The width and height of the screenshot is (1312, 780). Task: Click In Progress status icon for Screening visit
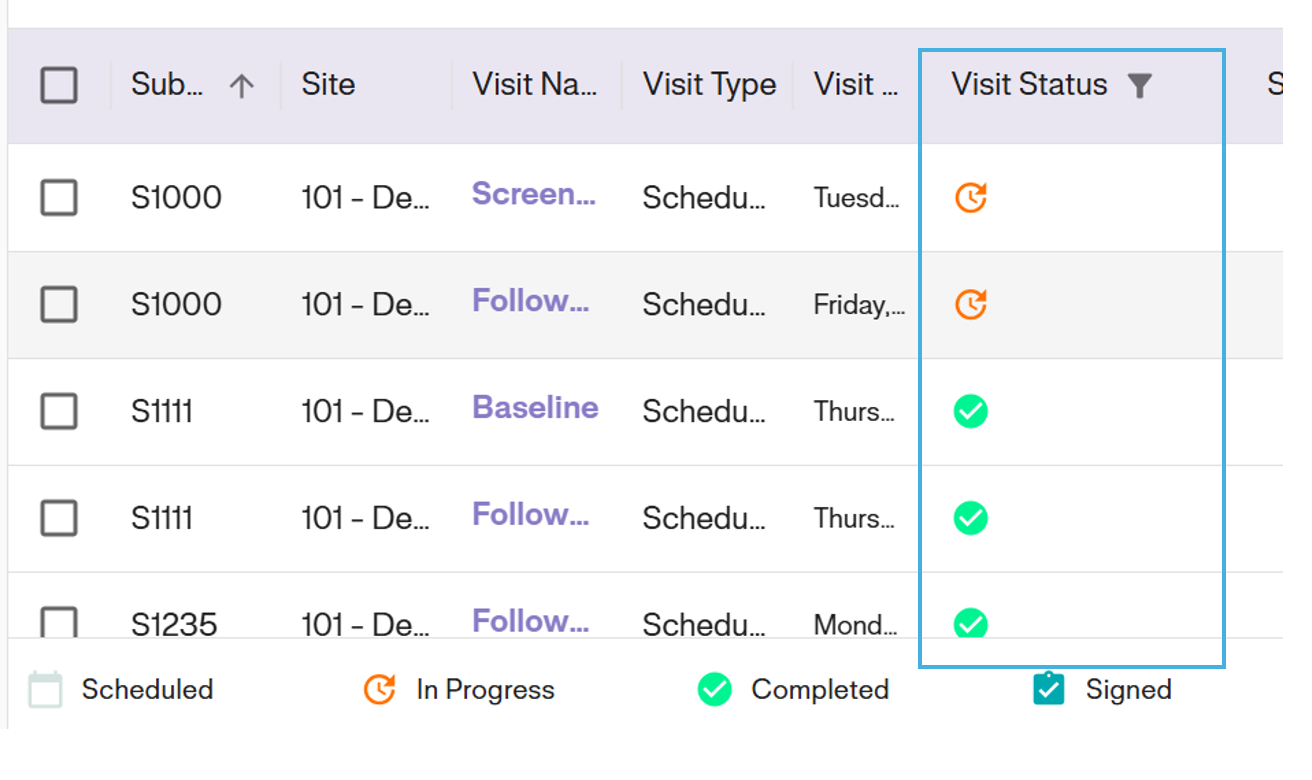pyautogui.click(x=970, y=198)
